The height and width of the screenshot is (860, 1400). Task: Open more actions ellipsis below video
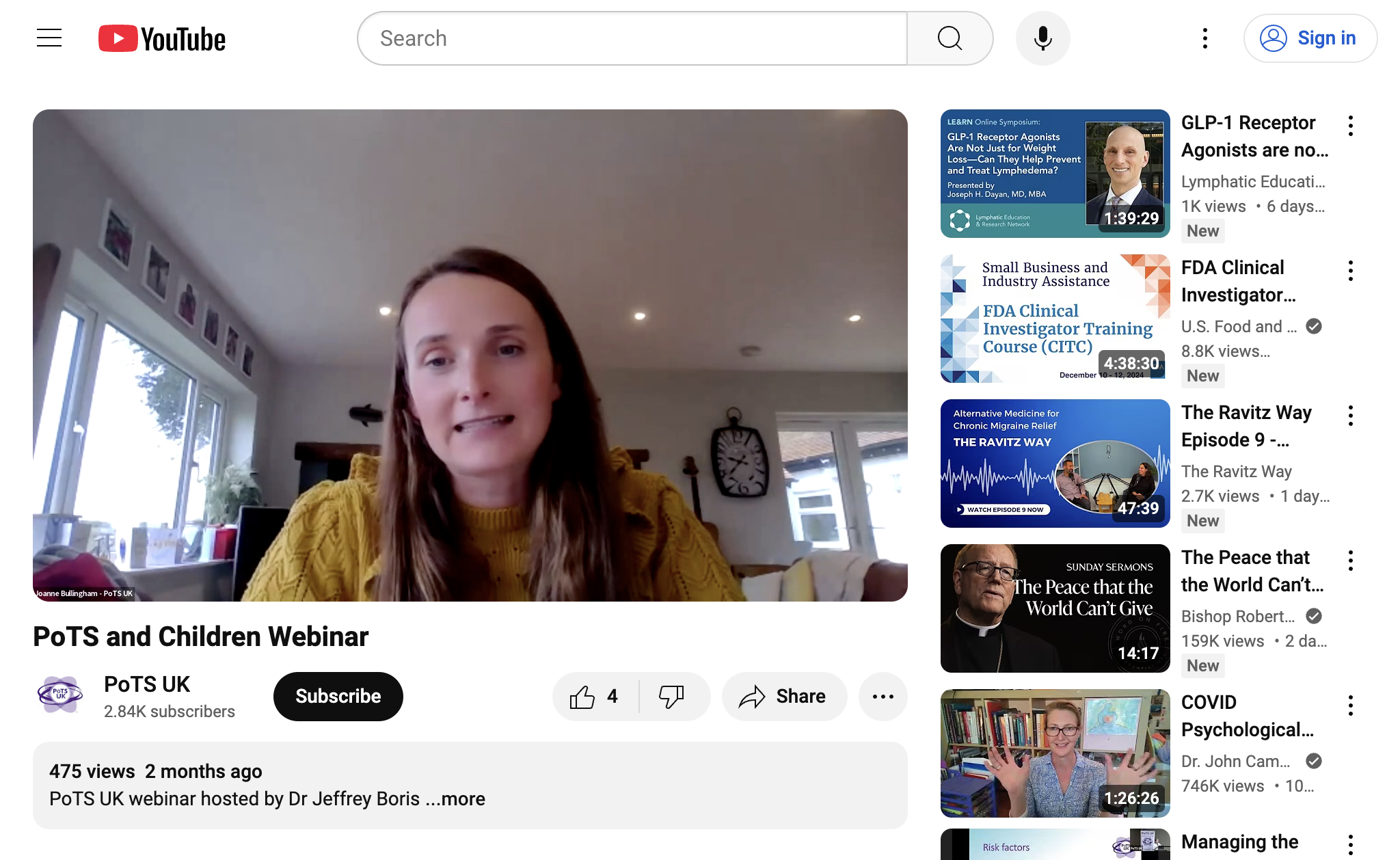[883, 697]
